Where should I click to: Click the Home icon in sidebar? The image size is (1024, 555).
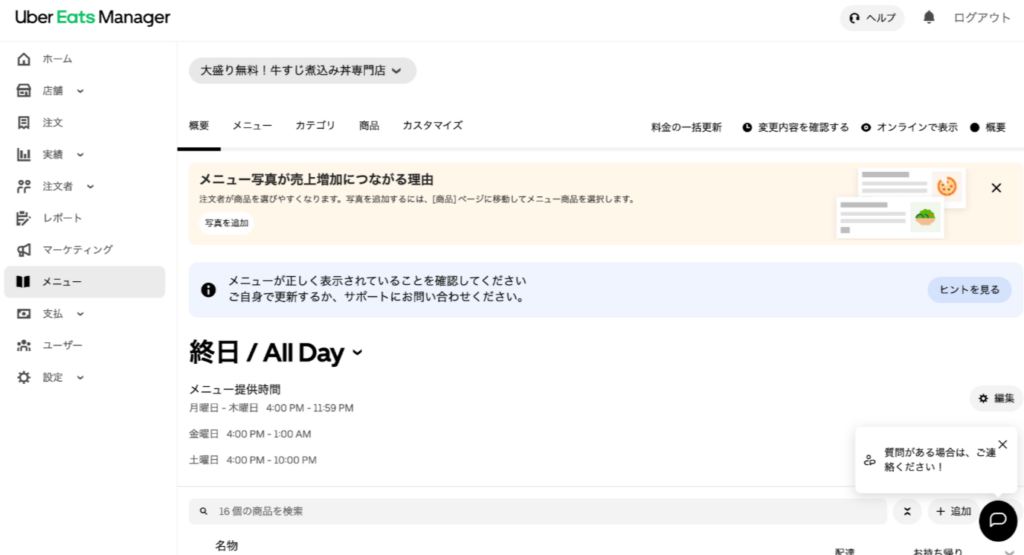(x=24, y=59)
